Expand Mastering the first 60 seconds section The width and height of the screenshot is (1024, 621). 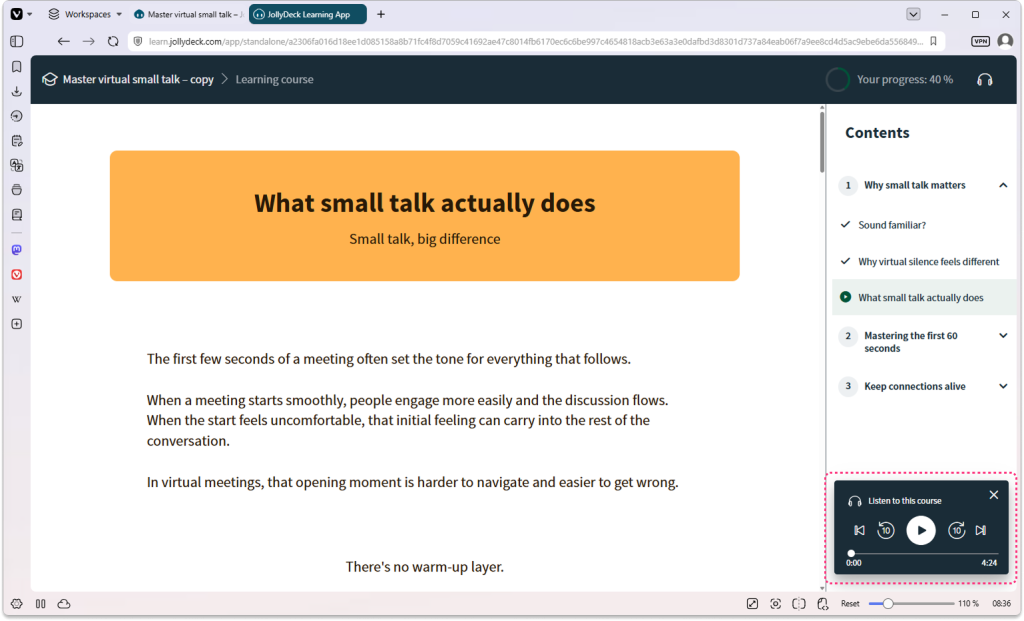[1002, 336]
